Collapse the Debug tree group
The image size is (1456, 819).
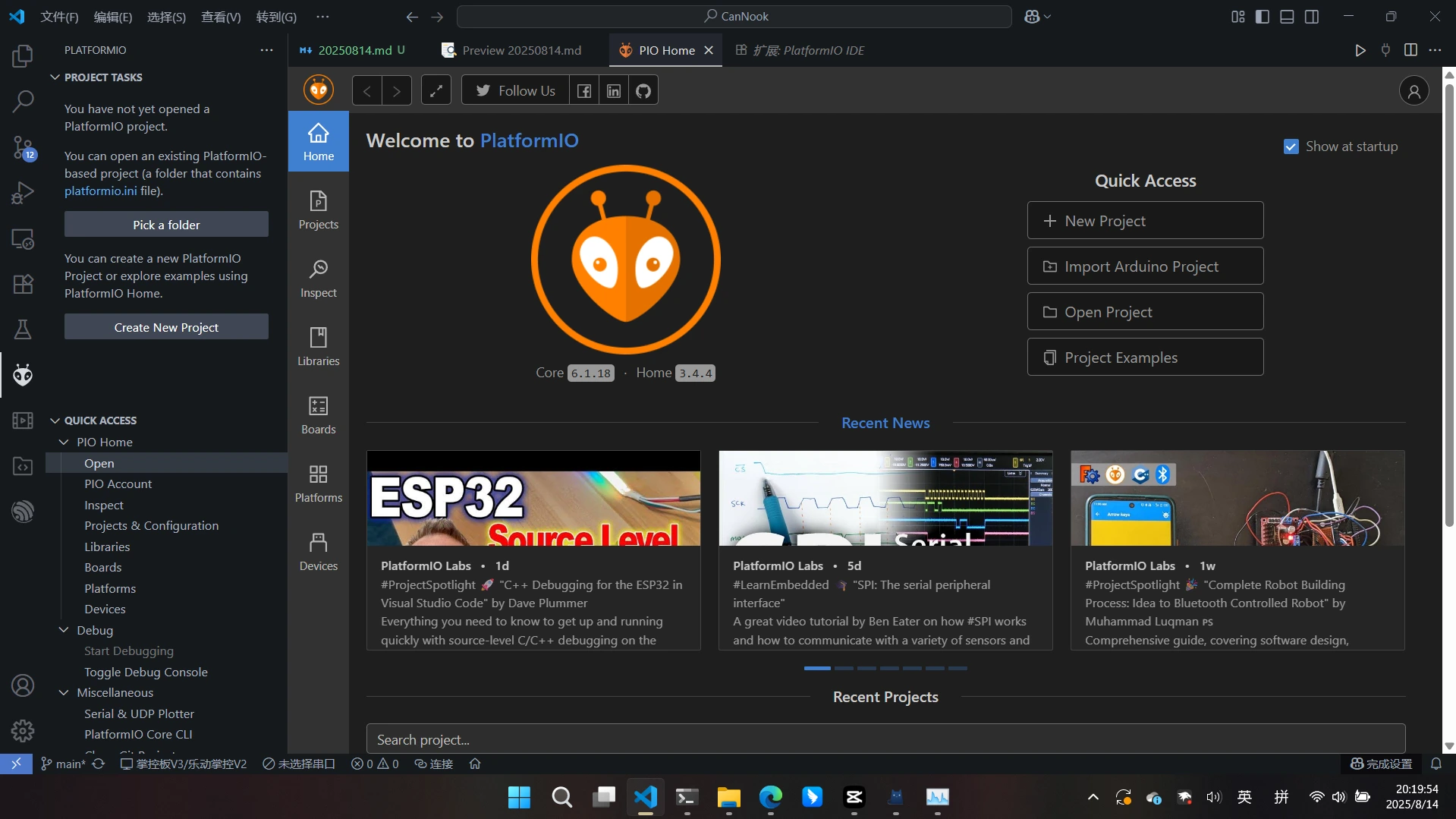click(64, 630)
